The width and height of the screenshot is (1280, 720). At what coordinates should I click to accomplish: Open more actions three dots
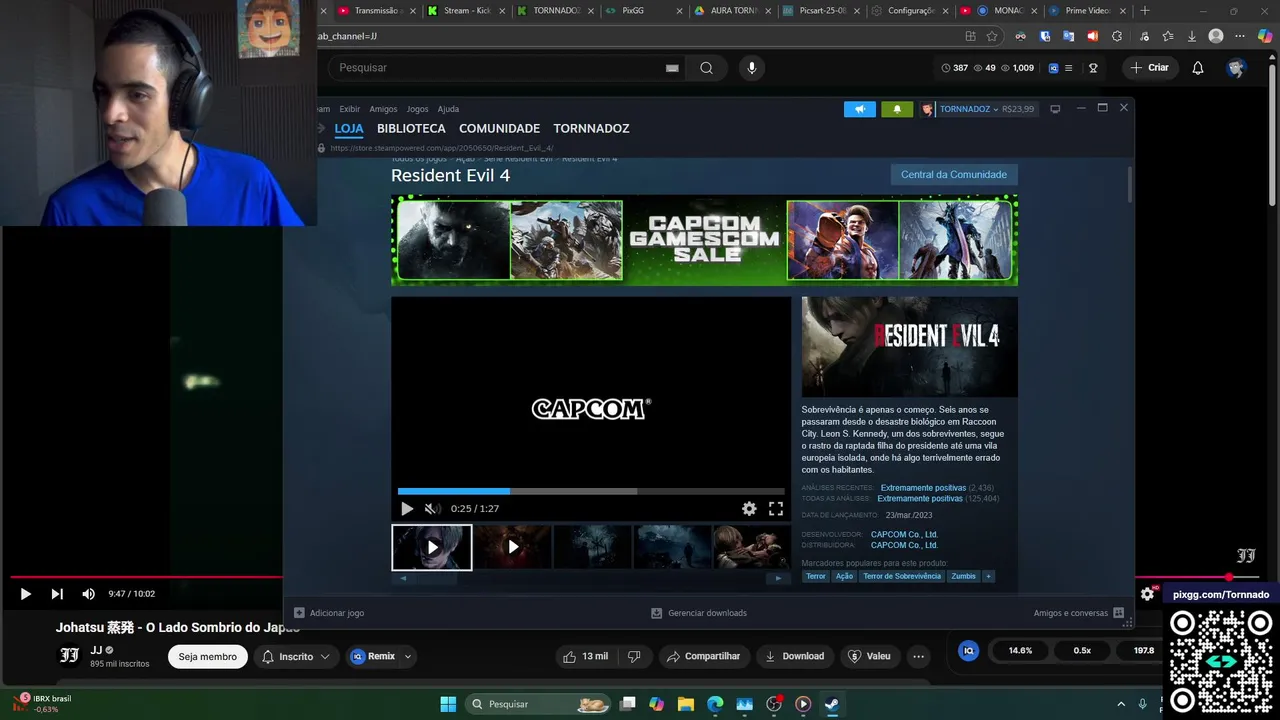pyautogui.click(x=918, y=657)
